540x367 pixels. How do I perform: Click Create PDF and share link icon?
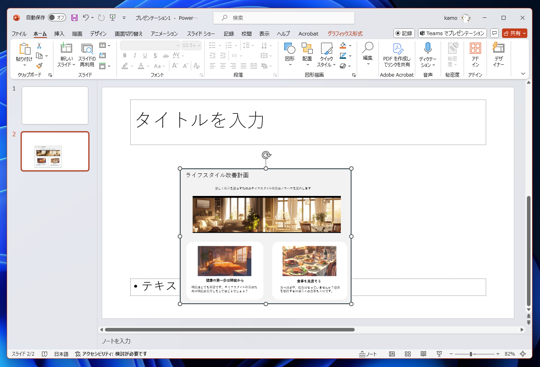pos(397,49)
